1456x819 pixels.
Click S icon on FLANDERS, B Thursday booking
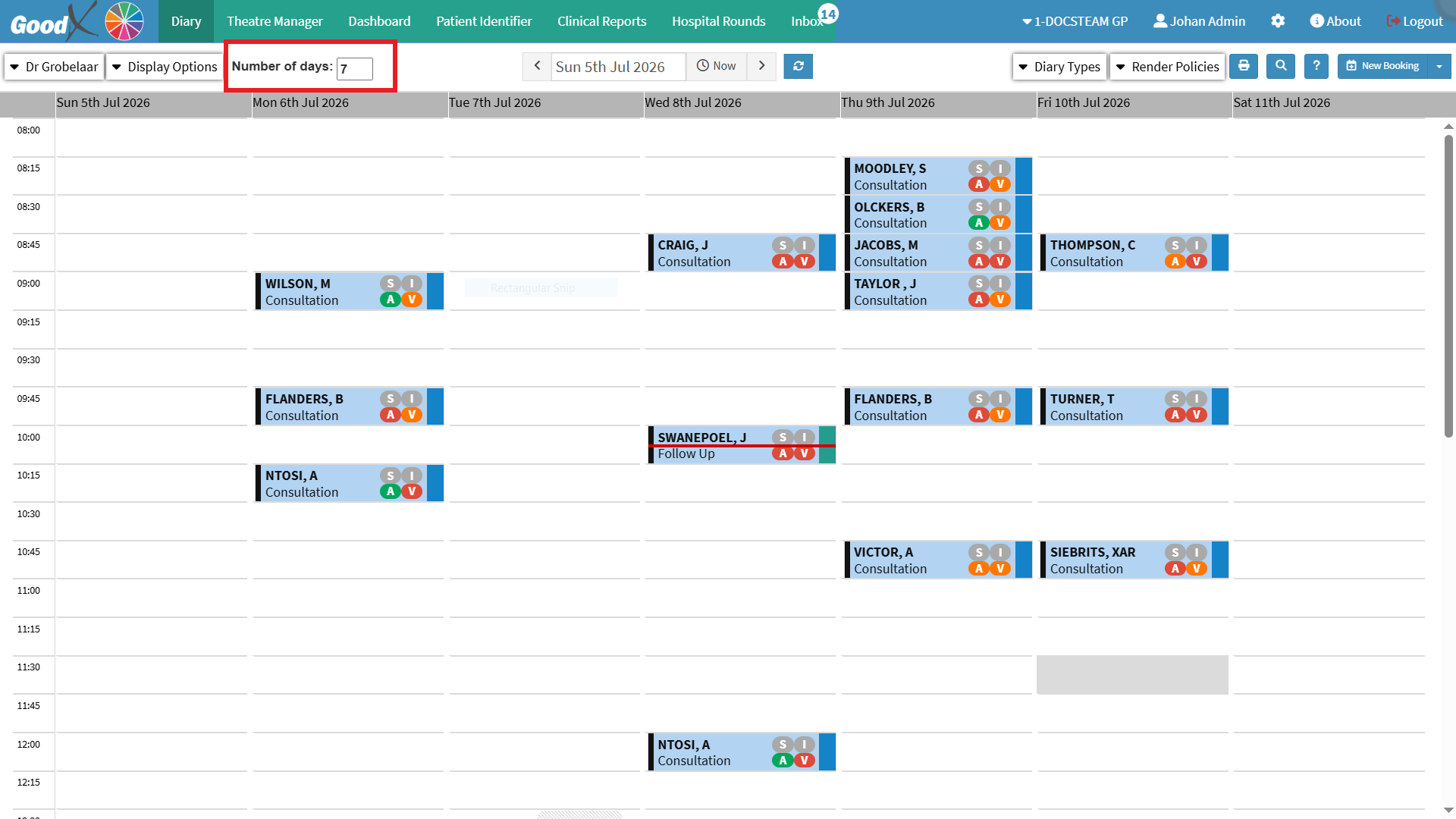979,398
